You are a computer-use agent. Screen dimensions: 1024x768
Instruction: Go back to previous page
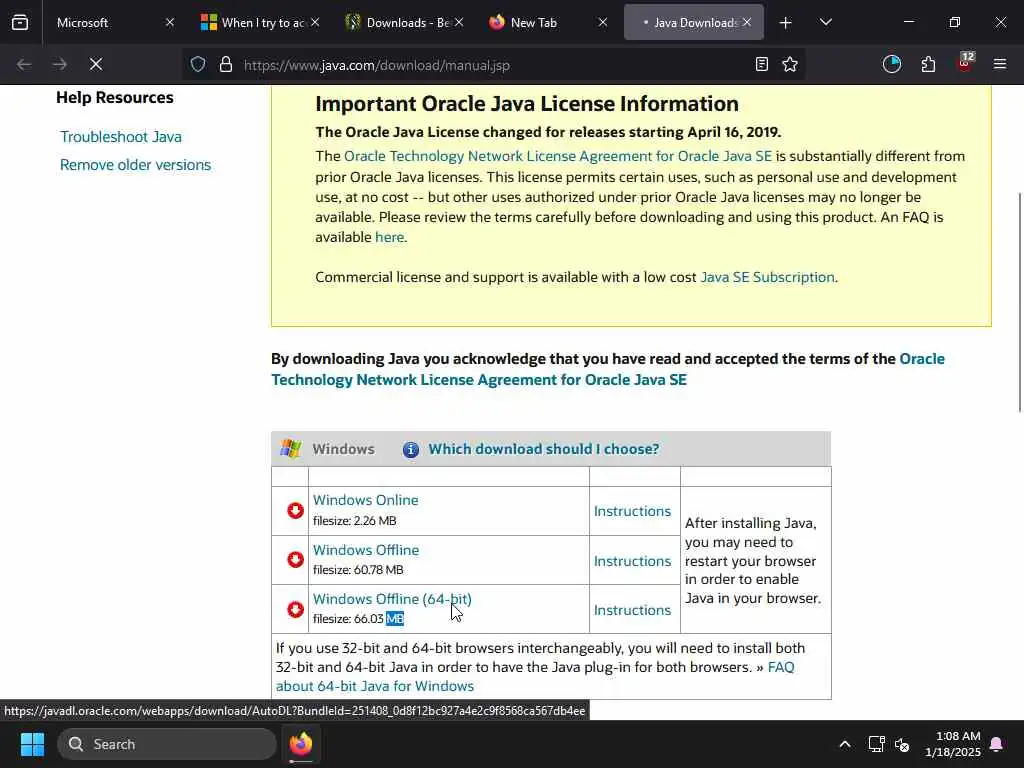pos(24,64)
